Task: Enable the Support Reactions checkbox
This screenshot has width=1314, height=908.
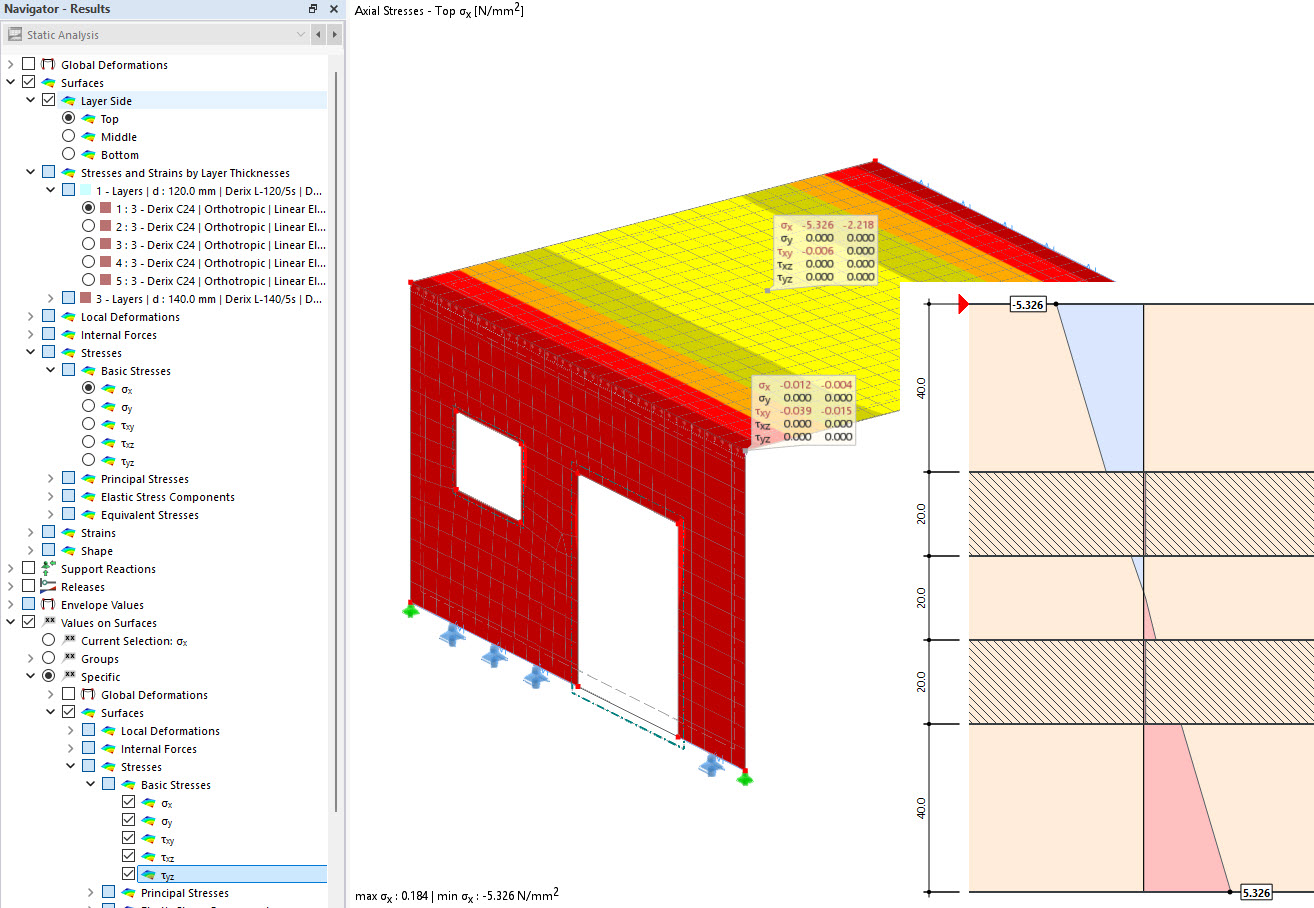Action: click(x=28, y=569)
